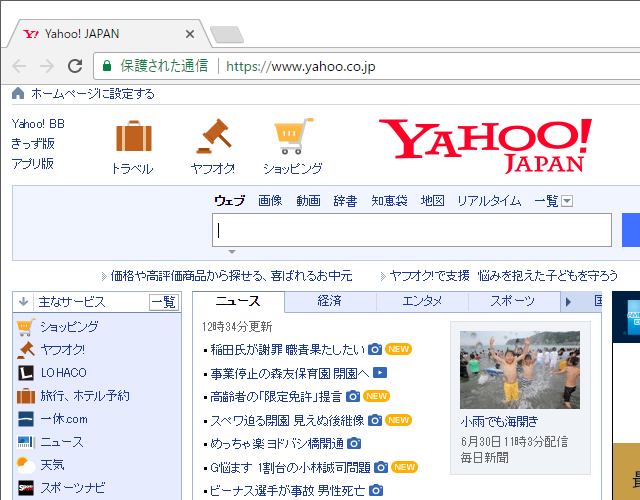
Task: Click the right arrow to show more topic tabs
Action: pos(568,302)
